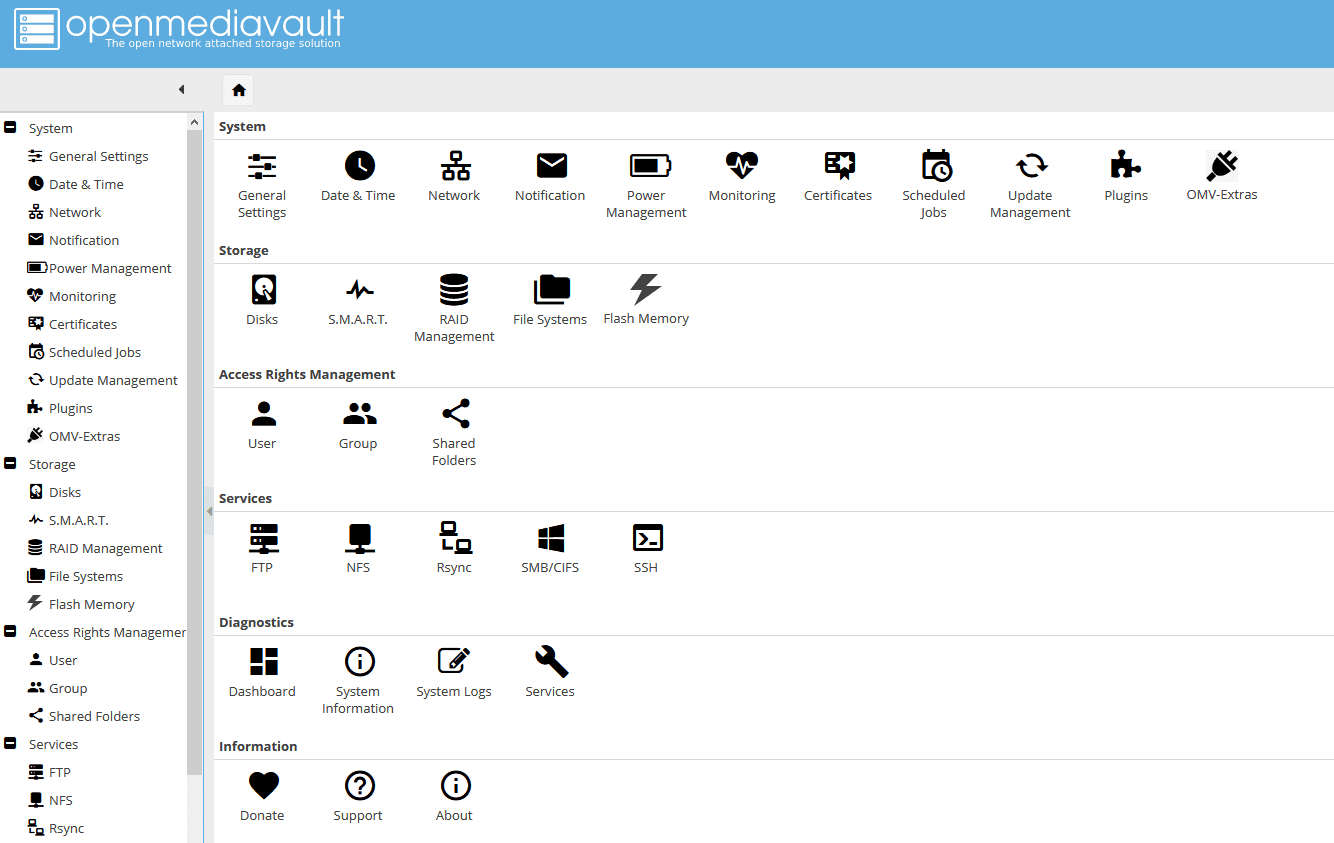The image size is (1334, 843).
Task: Select Shared Folders in the sidebar tree
Action: pos(94,716)
